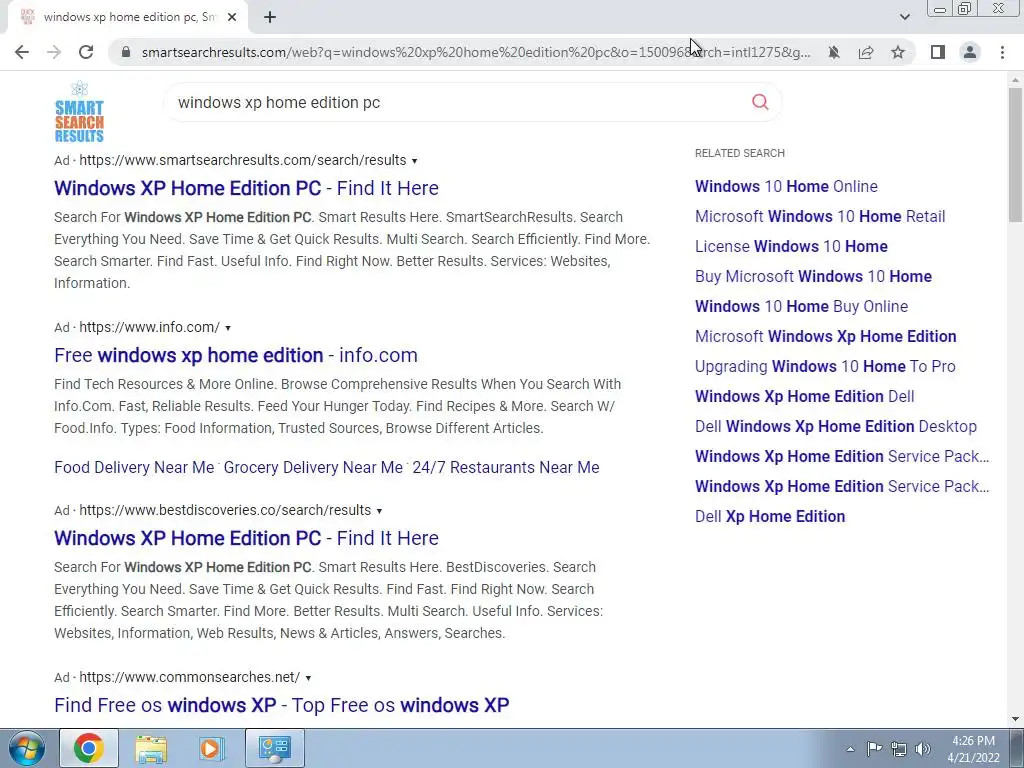Open the Chrome profile avatar icon
Screen dimensions: 1024x768
point(970,52)
